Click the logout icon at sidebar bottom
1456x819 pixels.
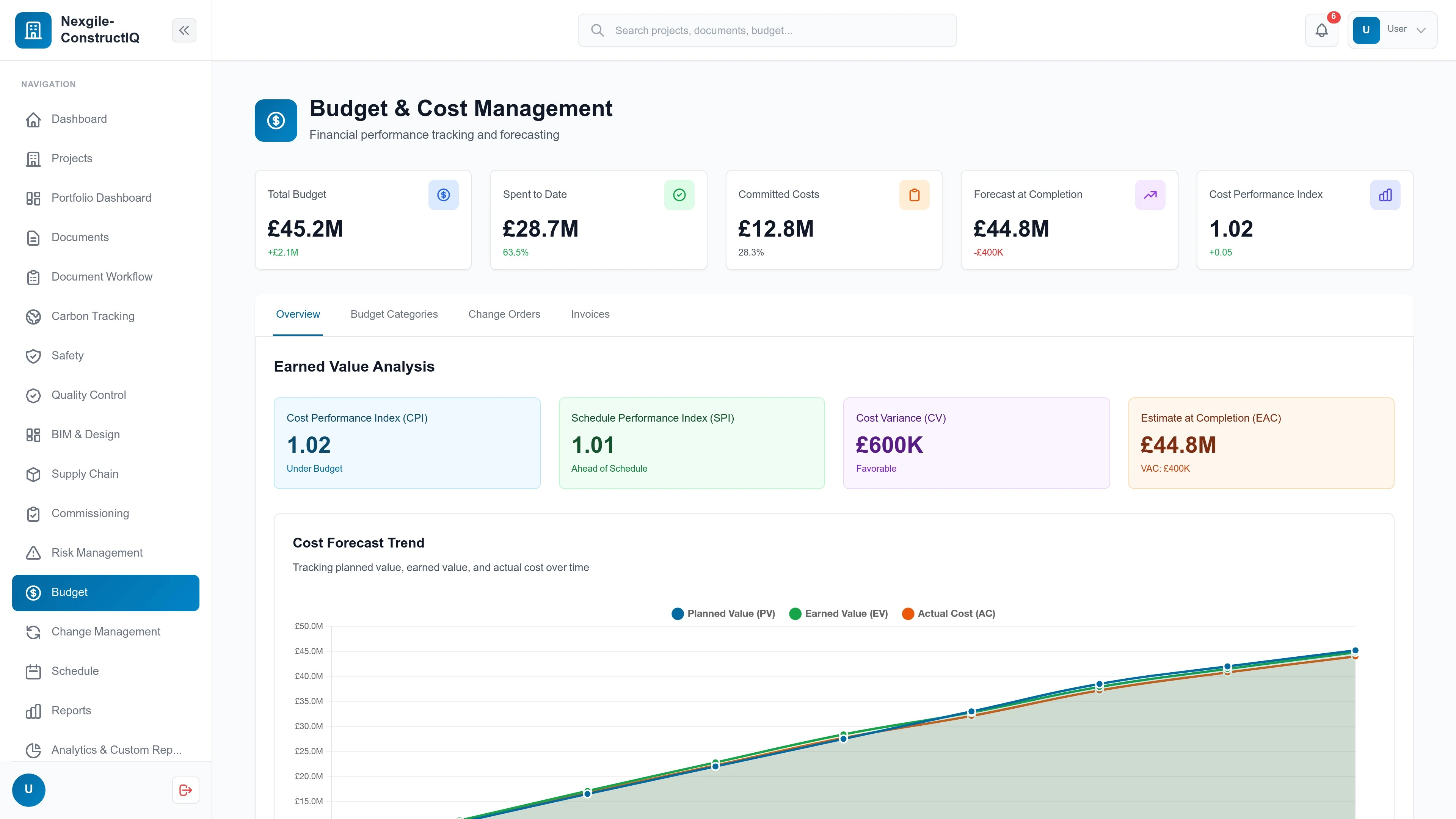tap(185, 789)
